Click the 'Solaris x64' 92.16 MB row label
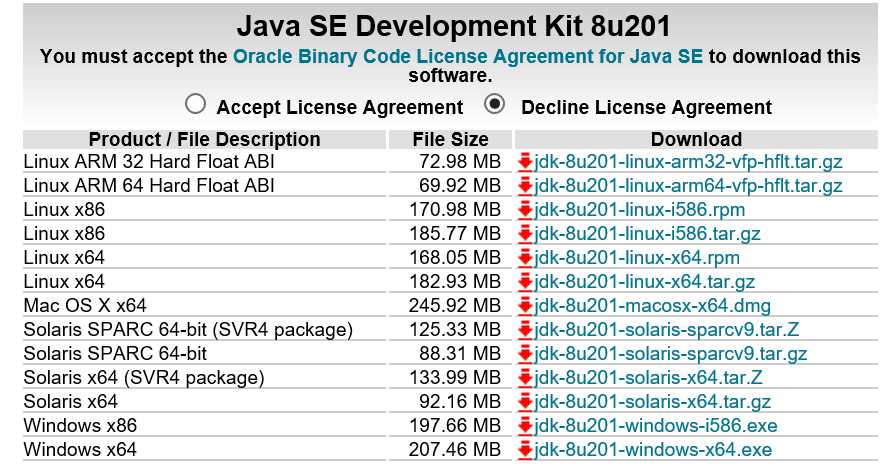This screenshot has width=889, height=470. 70,402
